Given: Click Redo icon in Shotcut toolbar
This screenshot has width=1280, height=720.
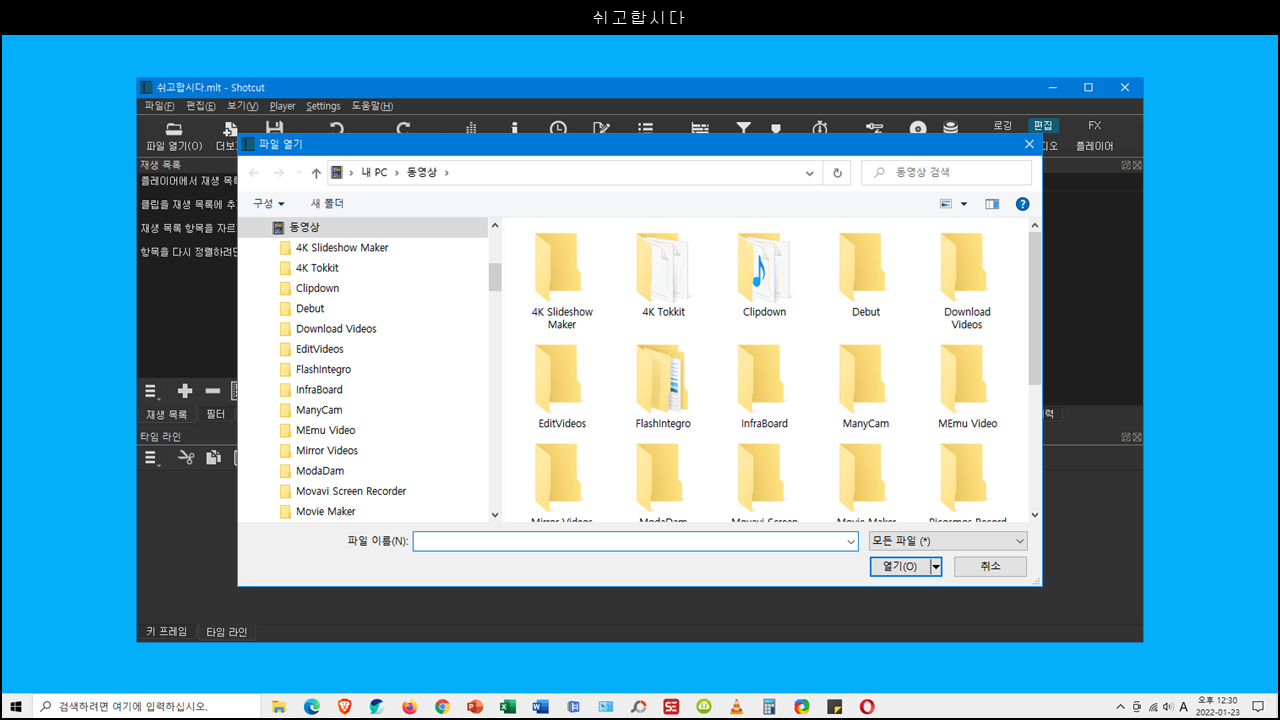Looking at the screenshot, I should (x=403, y=128).
